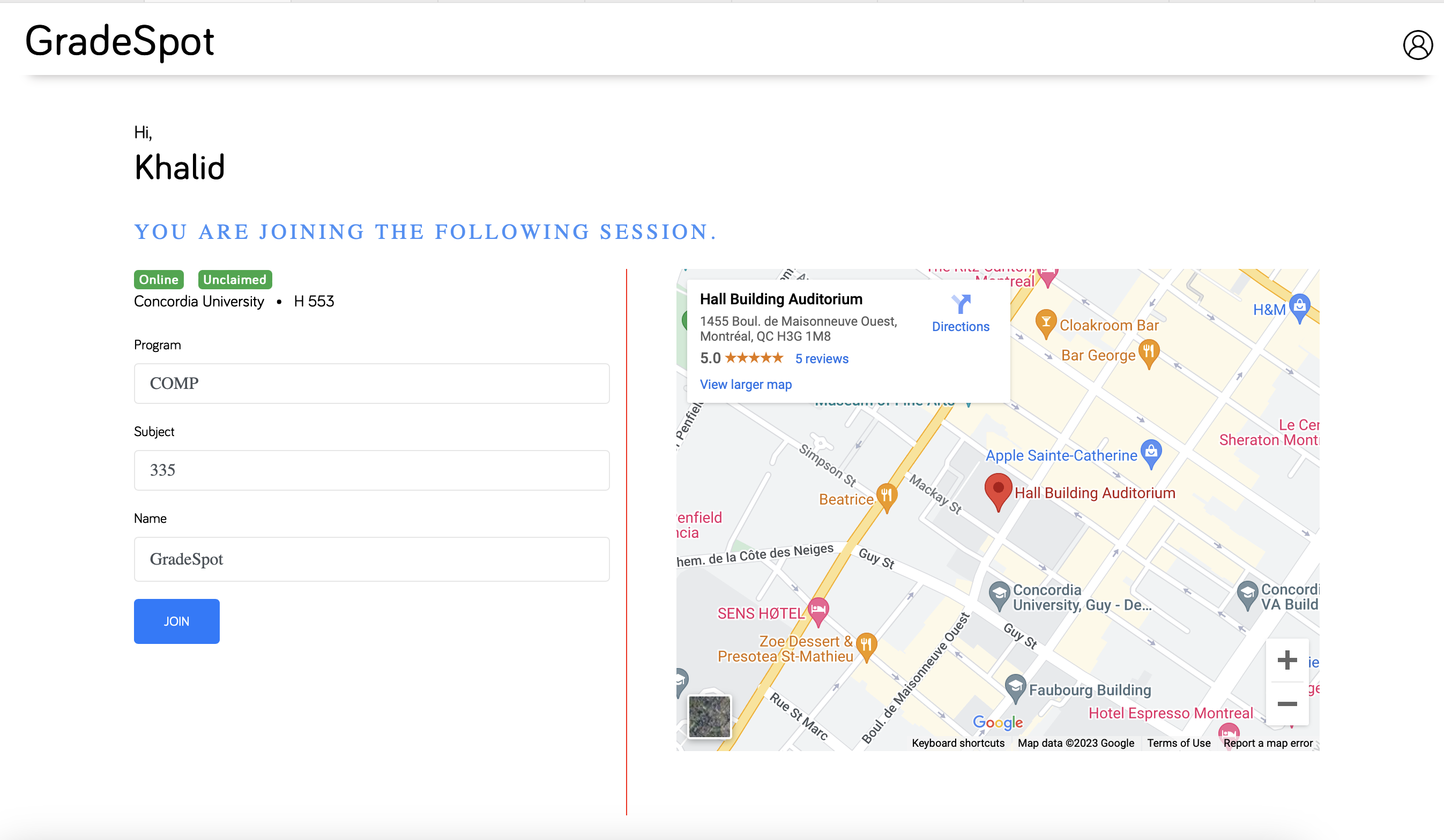Switch to satellite view thumbnail
Viewport: 1444px width, 840px height.
[x=709, y=716]
